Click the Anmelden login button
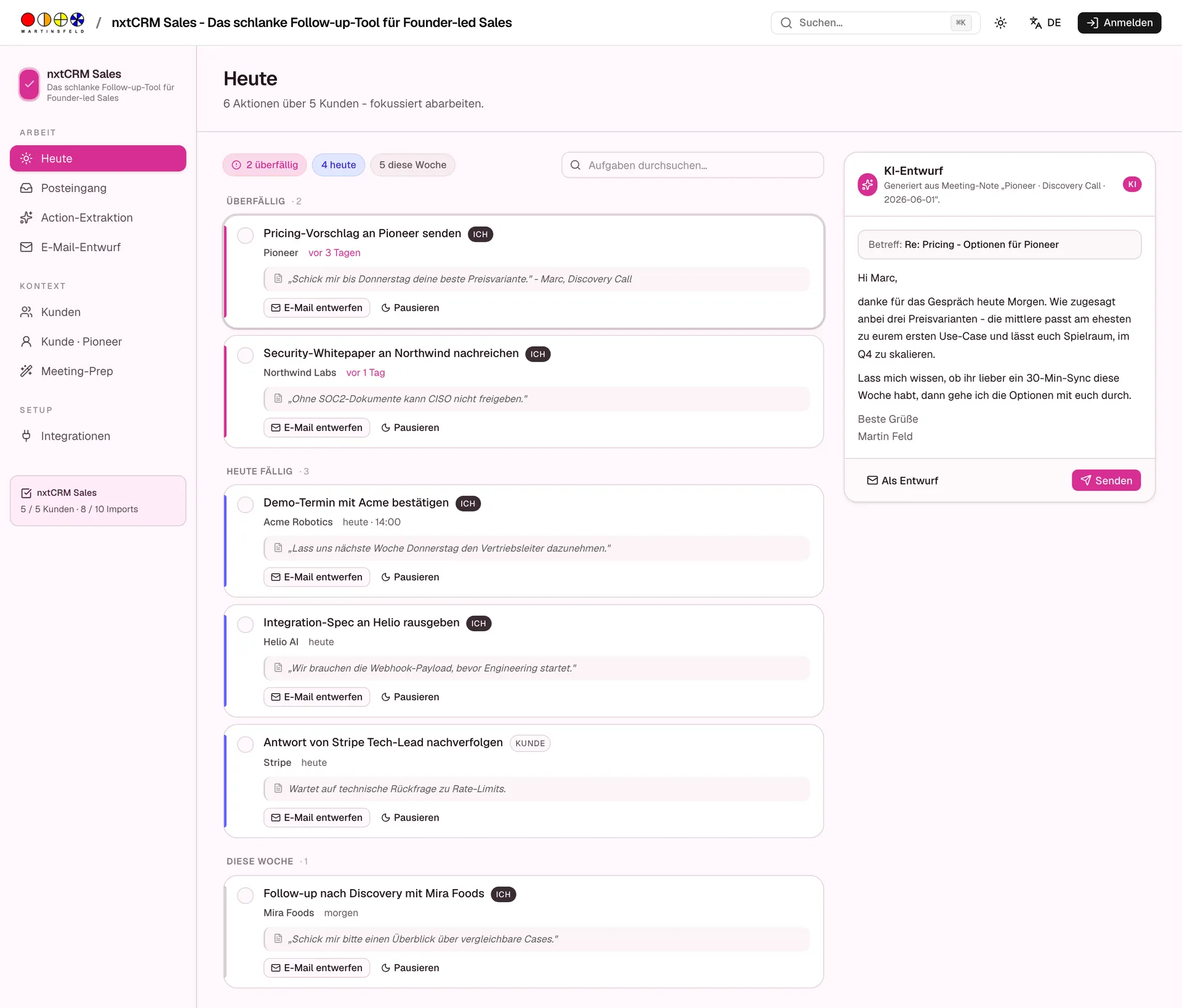The height and width of the screenshot is (1008, 1182). (1119, 23)
